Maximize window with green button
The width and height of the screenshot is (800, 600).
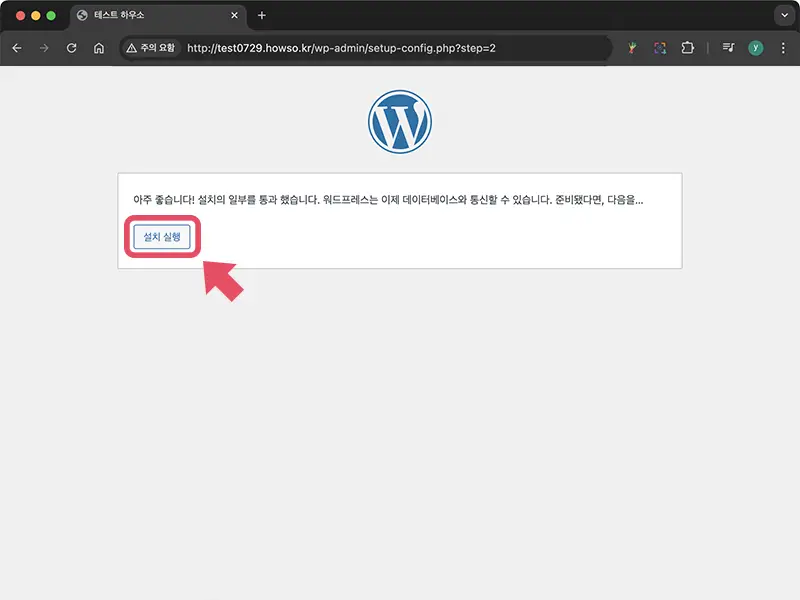tap(51, 15)
